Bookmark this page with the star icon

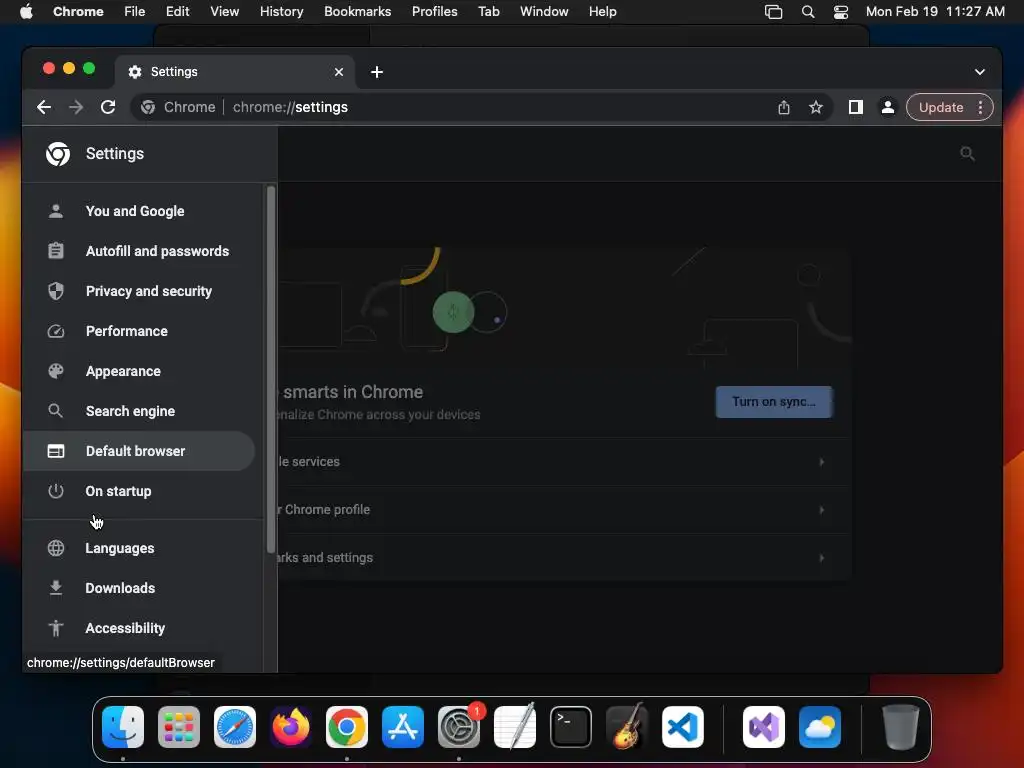point(816,107)
